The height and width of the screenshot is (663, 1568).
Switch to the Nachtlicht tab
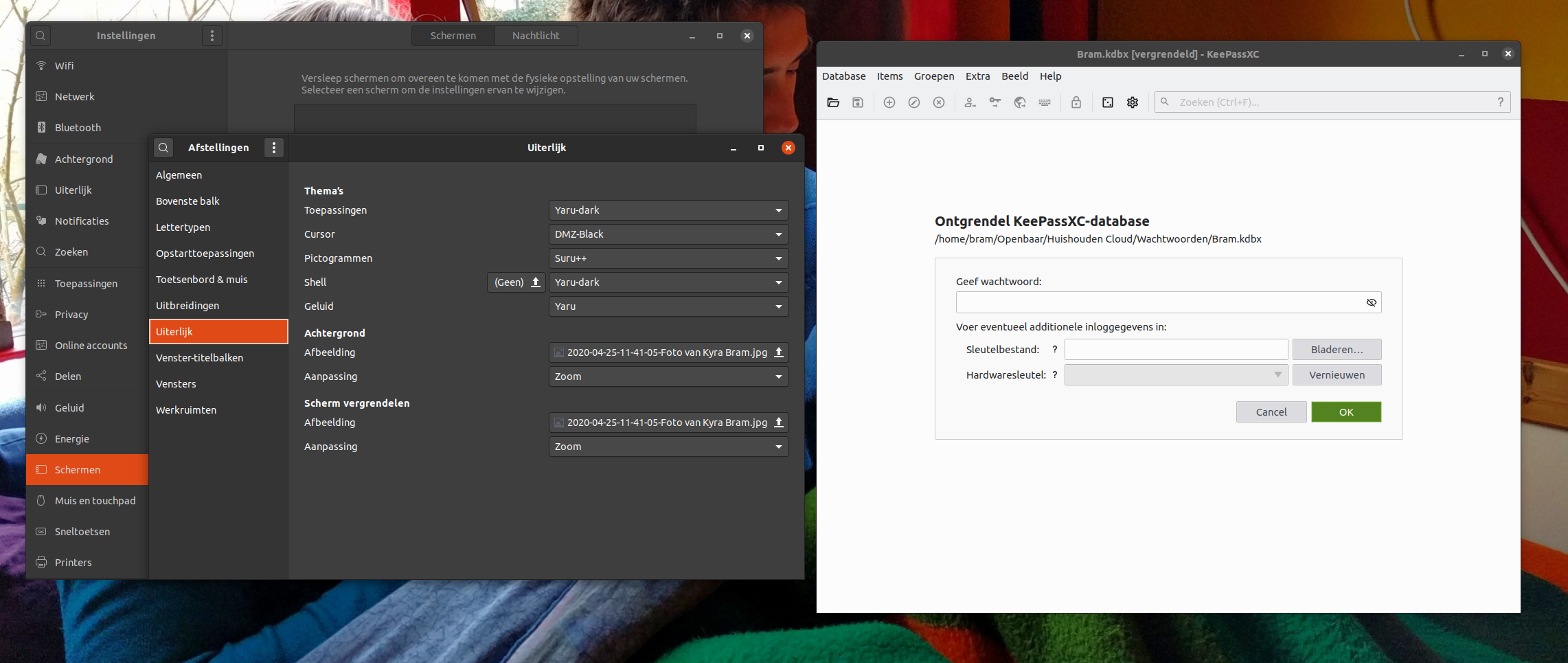[x=536, y=35]
